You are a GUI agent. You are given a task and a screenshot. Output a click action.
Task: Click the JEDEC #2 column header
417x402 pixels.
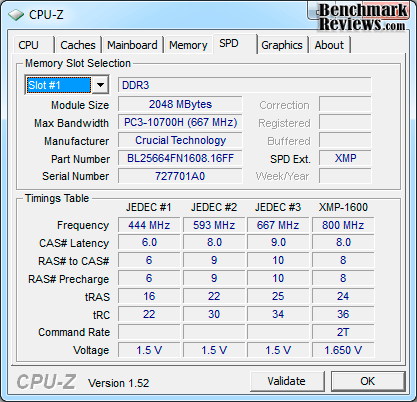point(214,207)
